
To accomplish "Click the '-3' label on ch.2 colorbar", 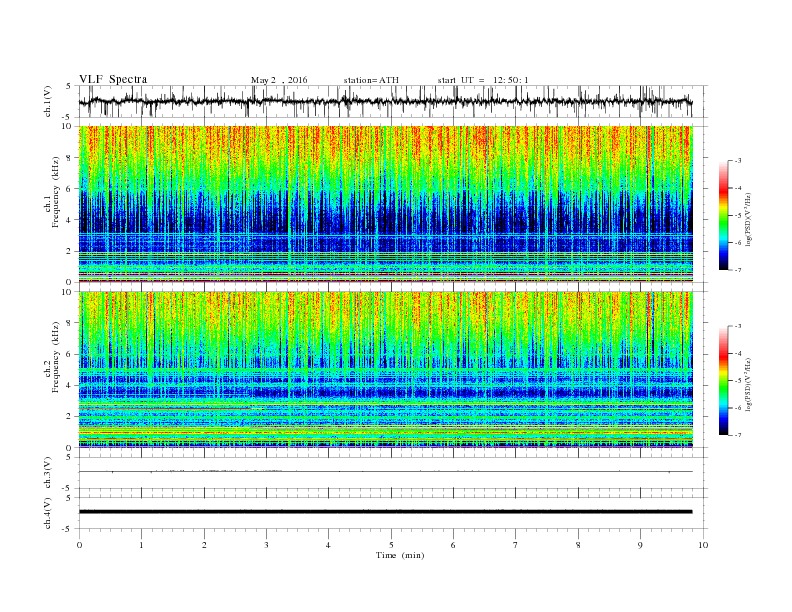I will pos(738,326).
